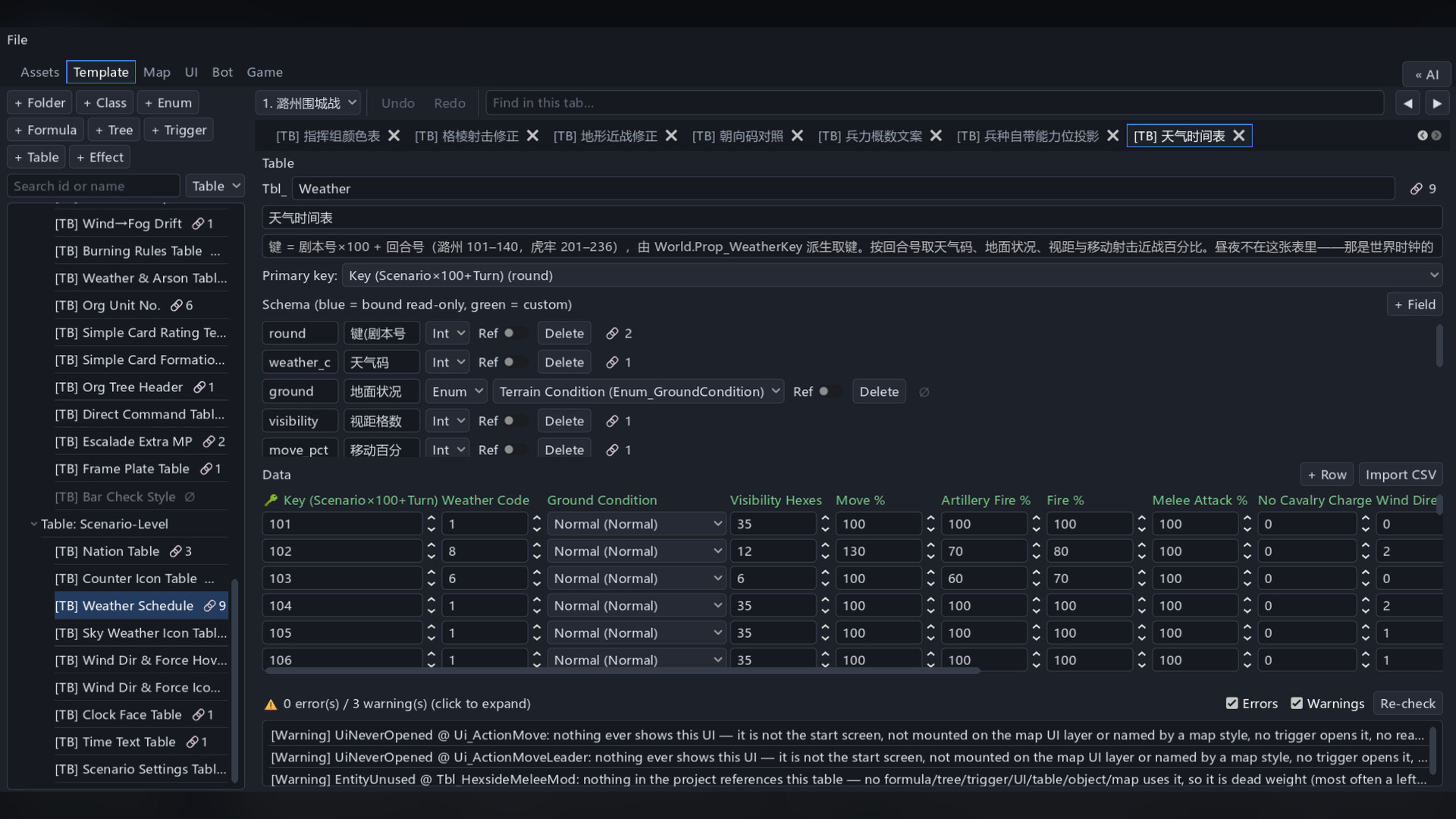Click the Re-check button
This screenshot has height=819, width=1456.
pos(1407,704)
